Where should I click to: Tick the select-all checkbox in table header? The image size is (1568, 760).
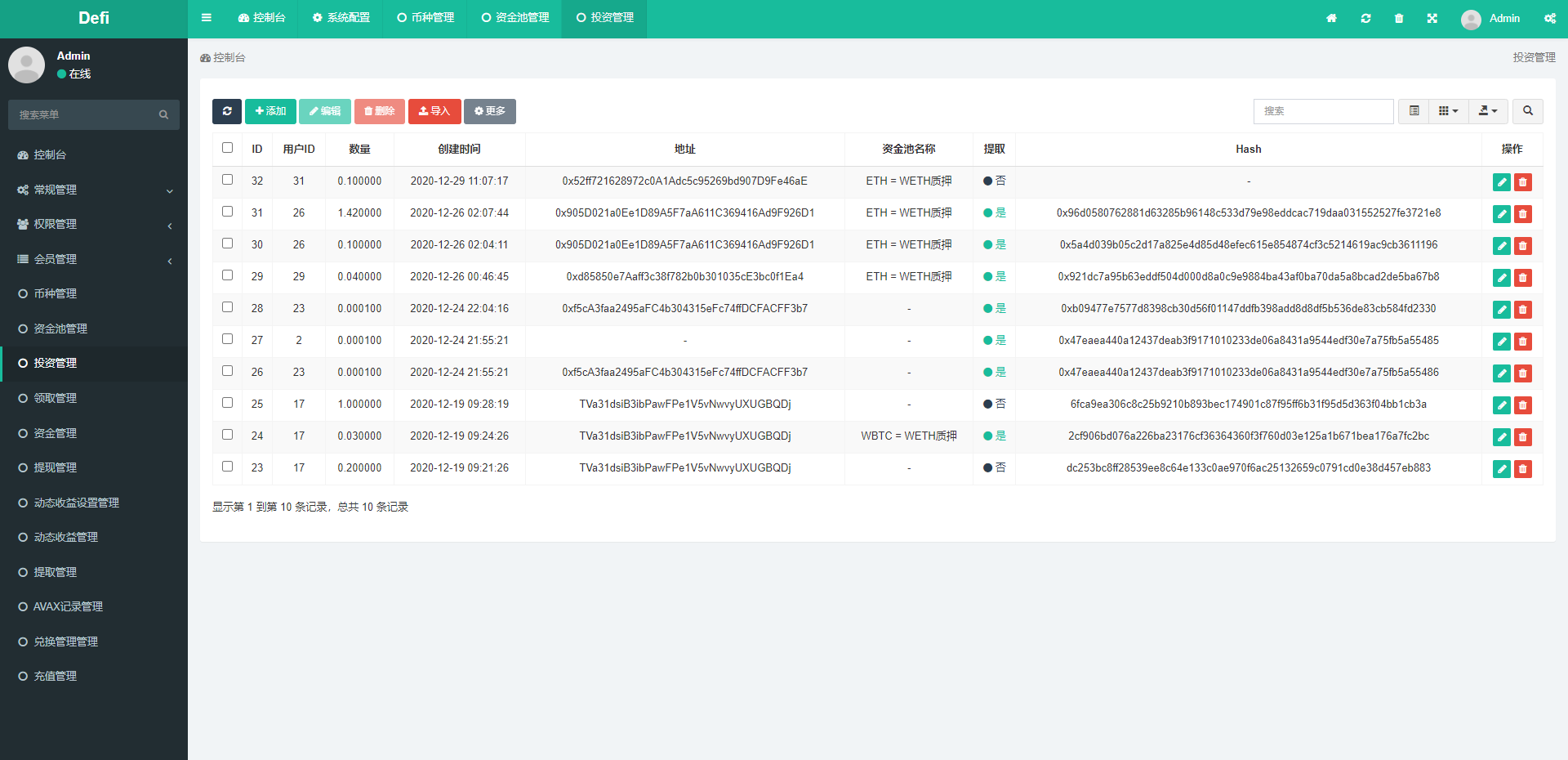tap(227, 148)
